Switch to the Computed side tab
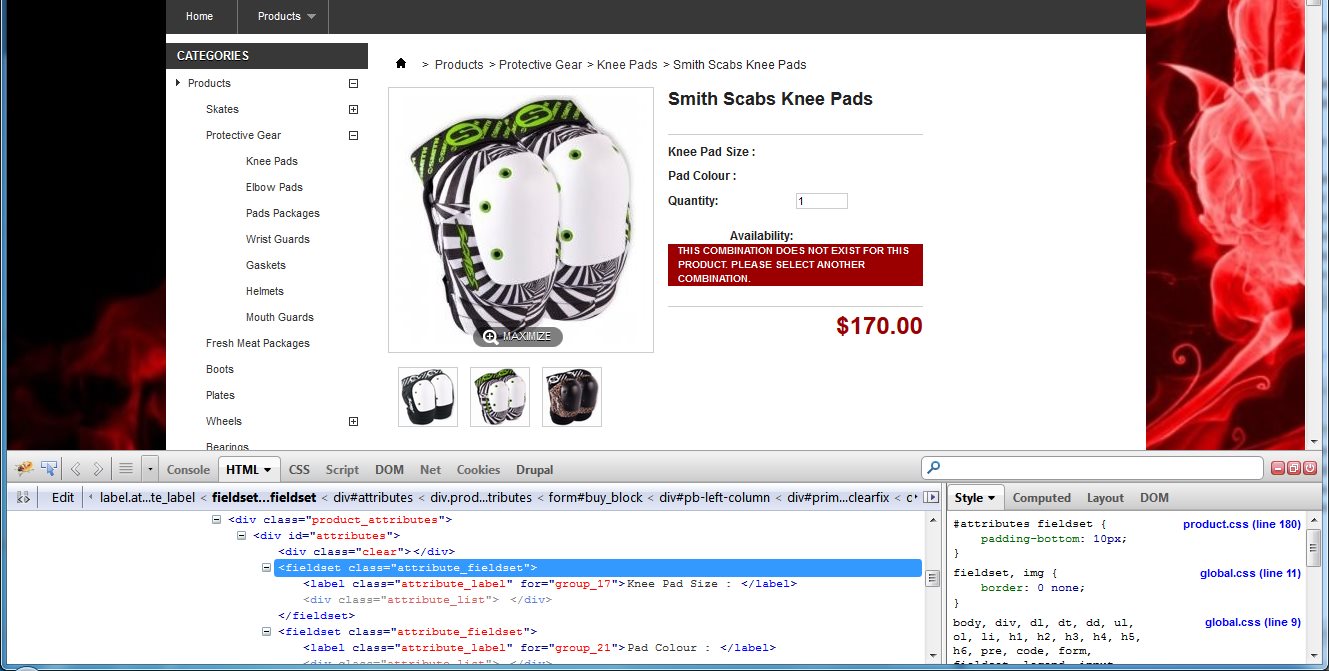The image size is (1329, 671). coord(1041,498)
